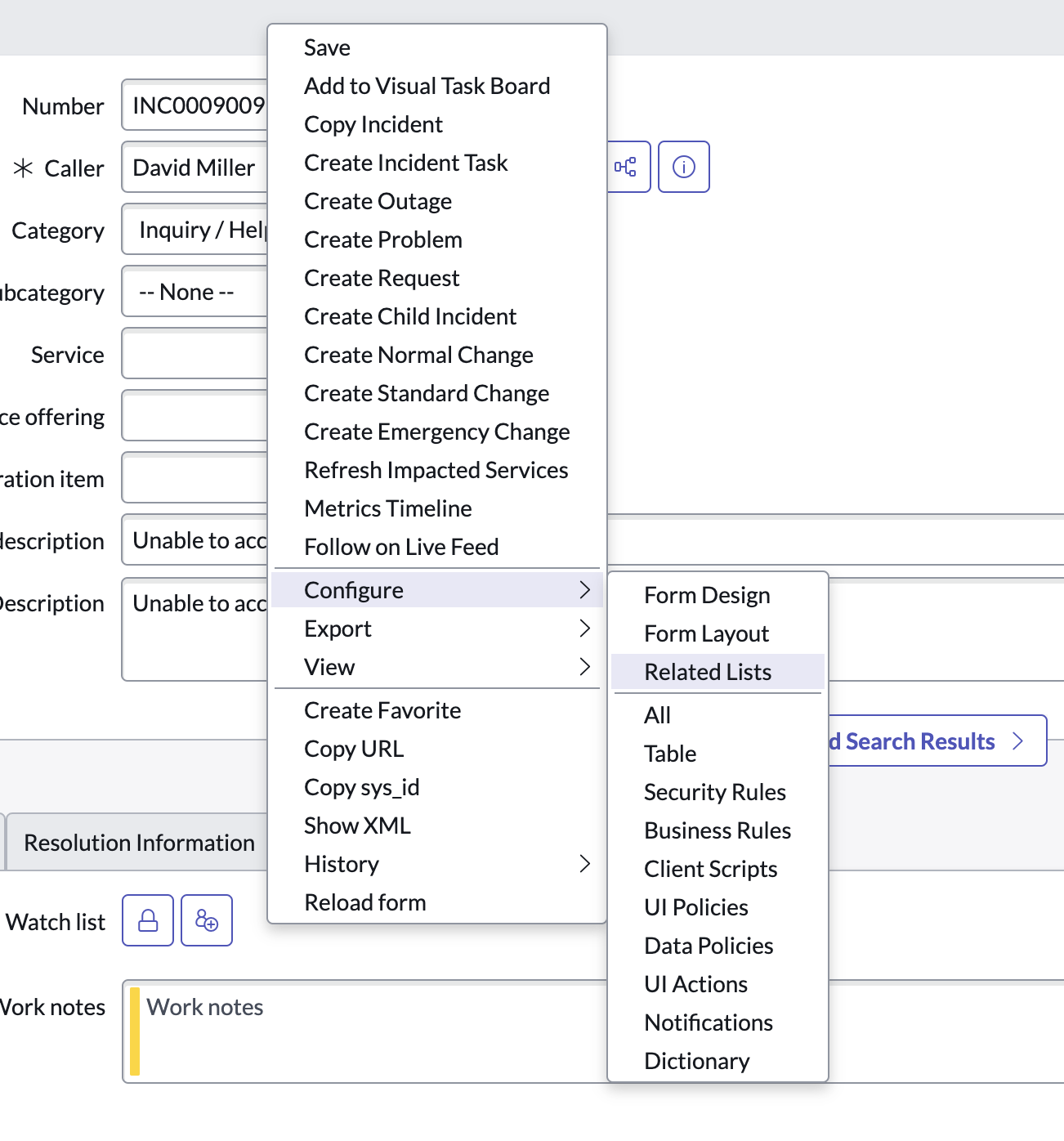Image resolution: width=1064 pixels, height=1141 pixels.
Task: Choose Reload form
Action: tap(364, 902)
